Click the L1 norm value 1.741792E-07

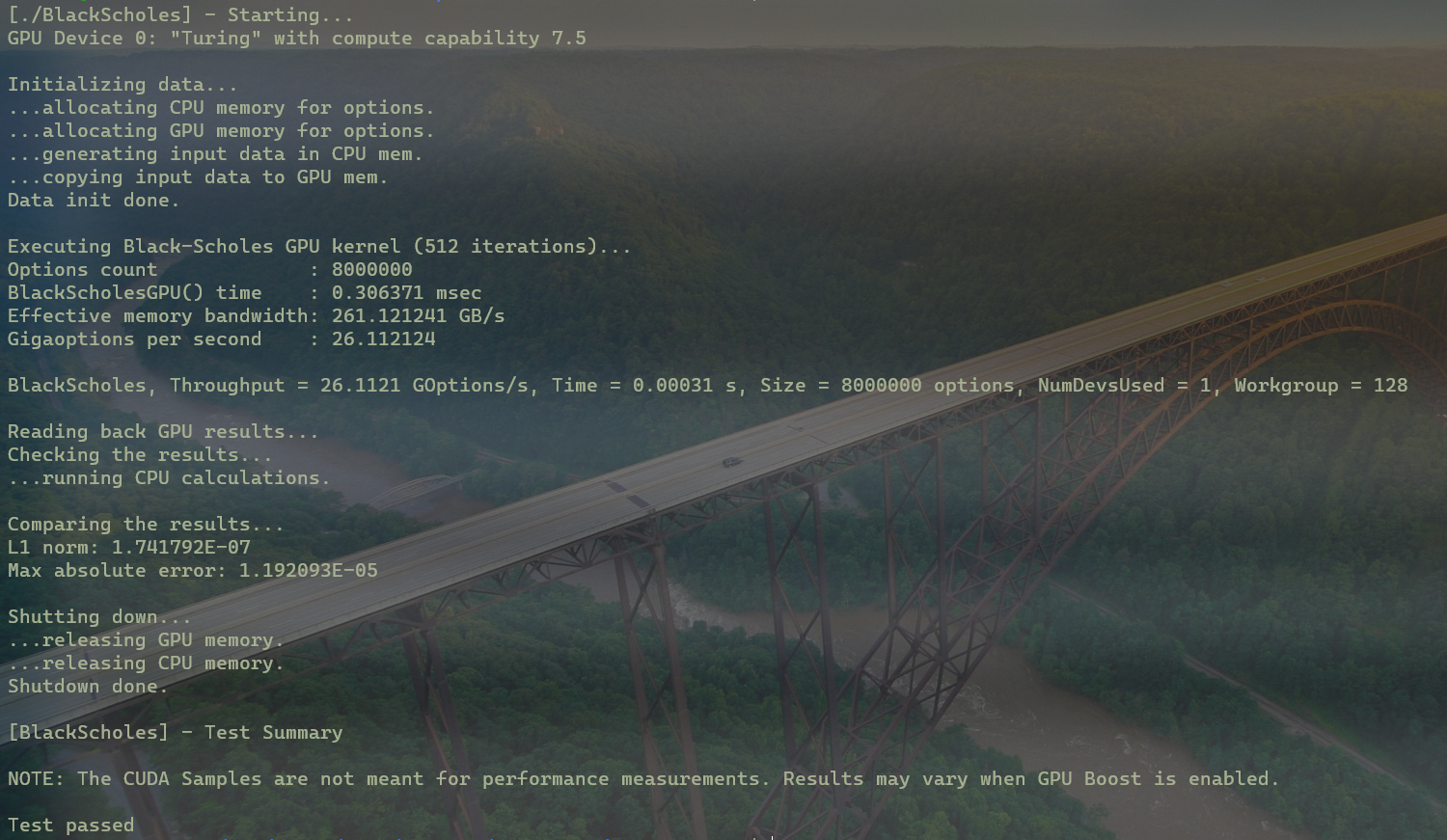[181, 548]
